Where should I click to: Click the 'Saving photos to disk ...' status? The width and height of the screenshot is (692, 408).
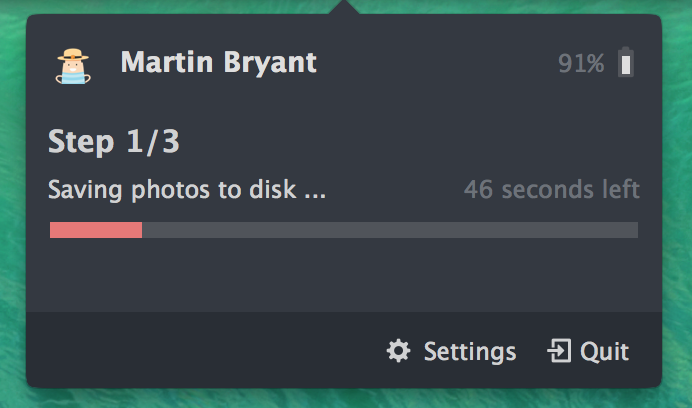187,190
